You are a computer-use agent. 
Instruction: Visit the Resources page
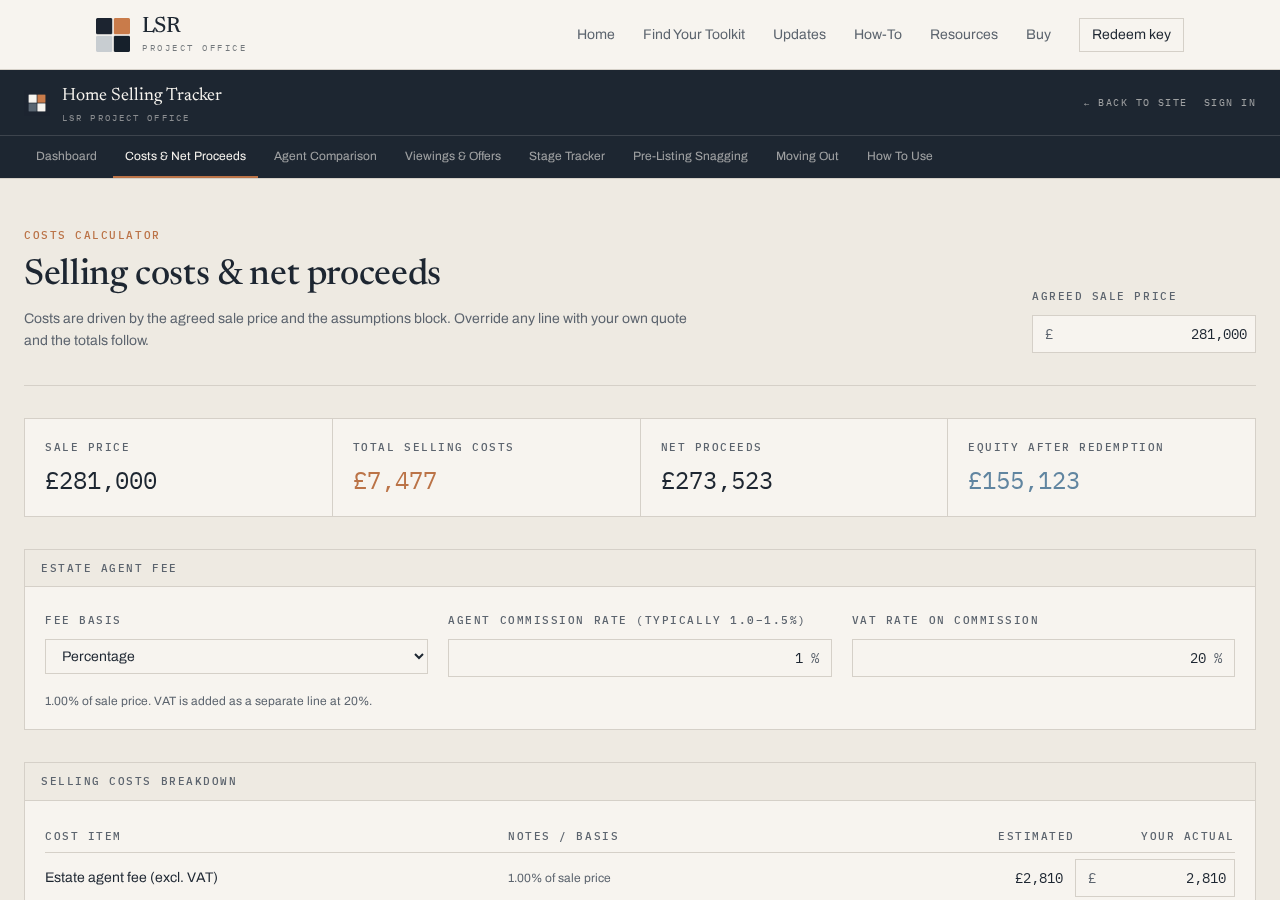click(964, 35)
